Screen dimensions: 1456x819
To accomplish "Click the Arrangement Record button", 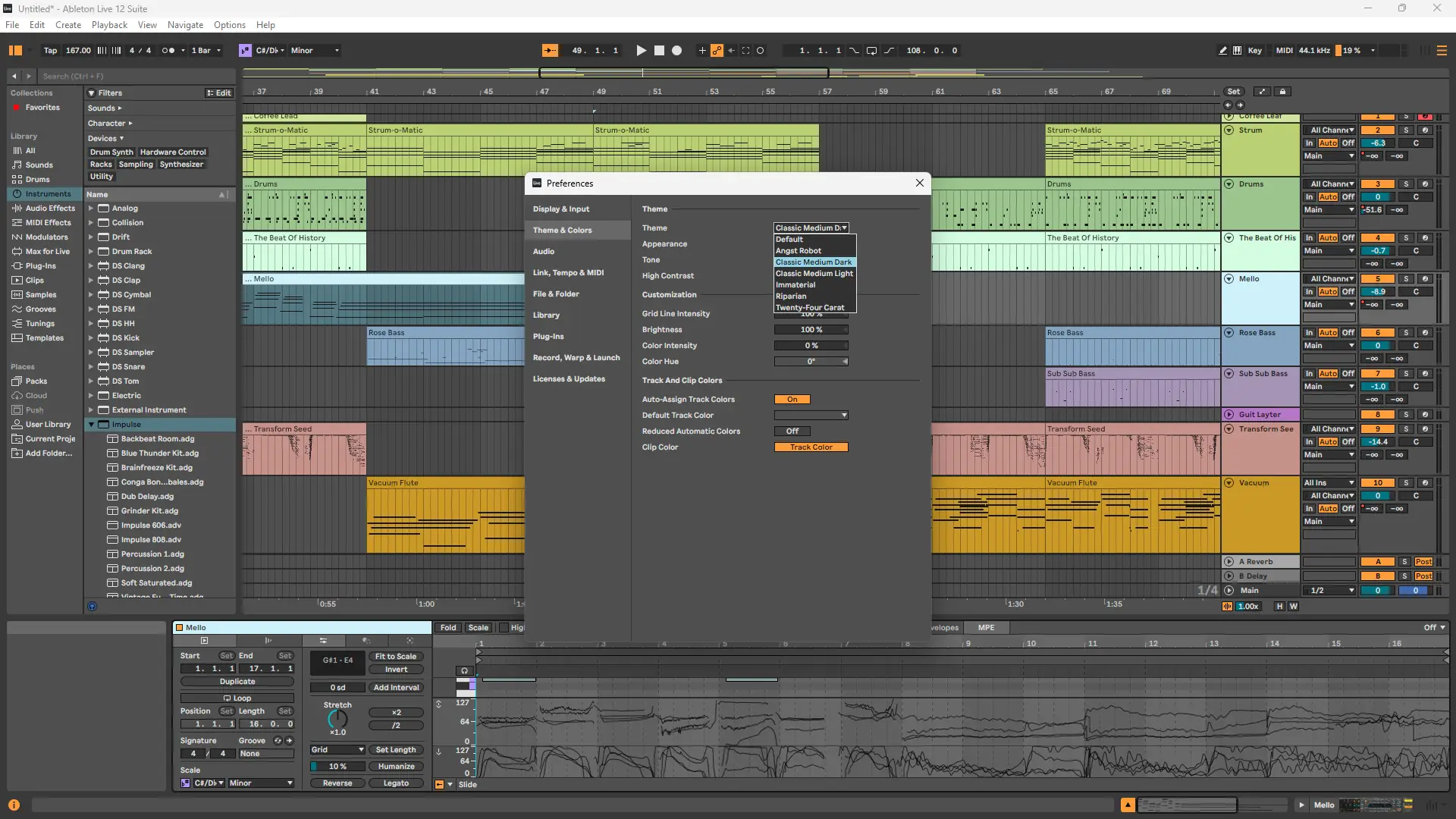I will pos(677,51).
